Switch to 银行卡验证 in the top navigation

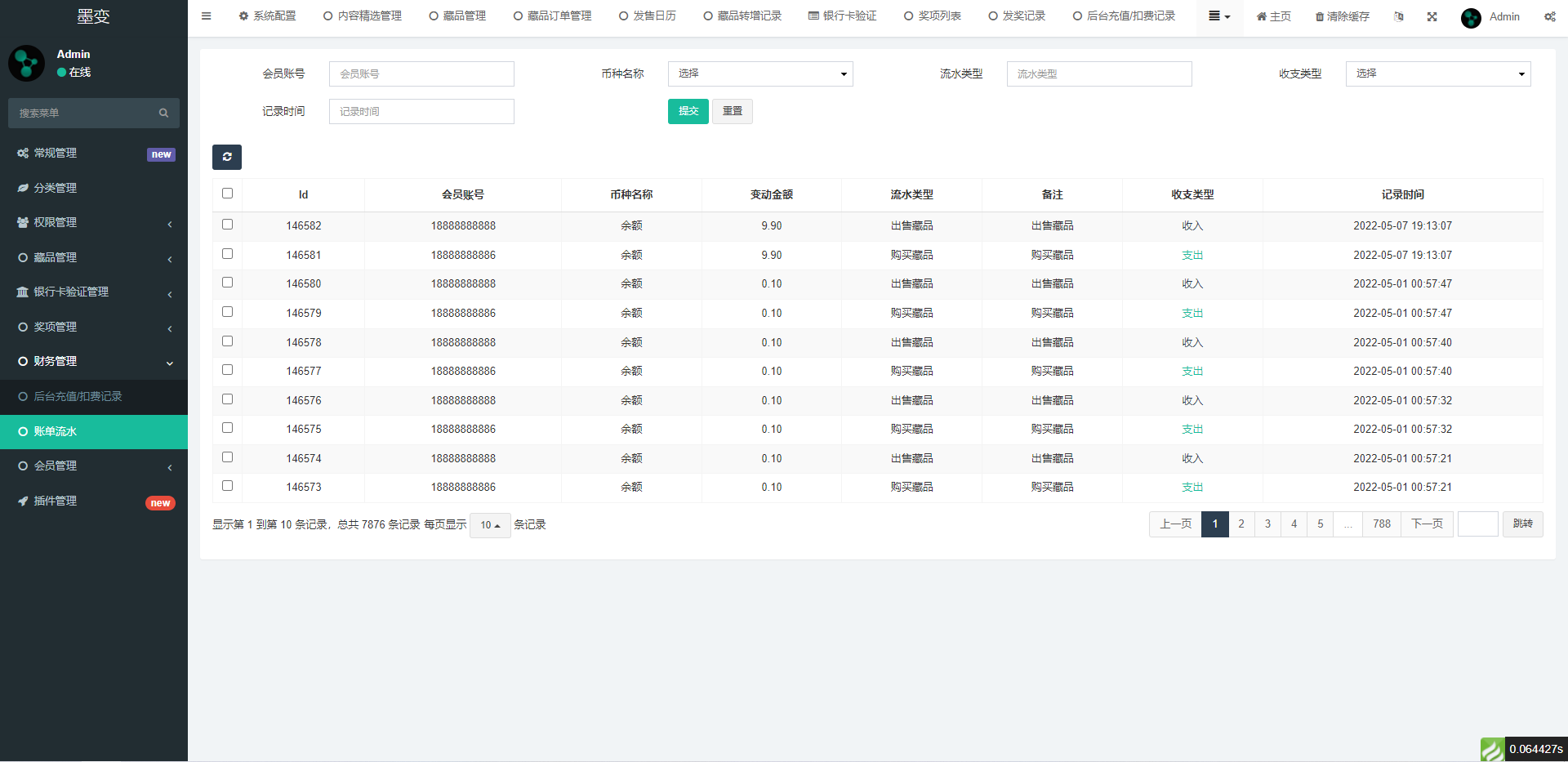coord(842,15)
